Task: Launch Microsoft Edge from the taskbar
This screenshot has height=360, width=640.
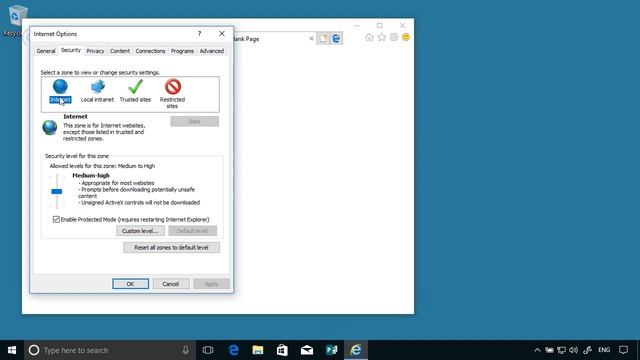Action: pos(233,350)
